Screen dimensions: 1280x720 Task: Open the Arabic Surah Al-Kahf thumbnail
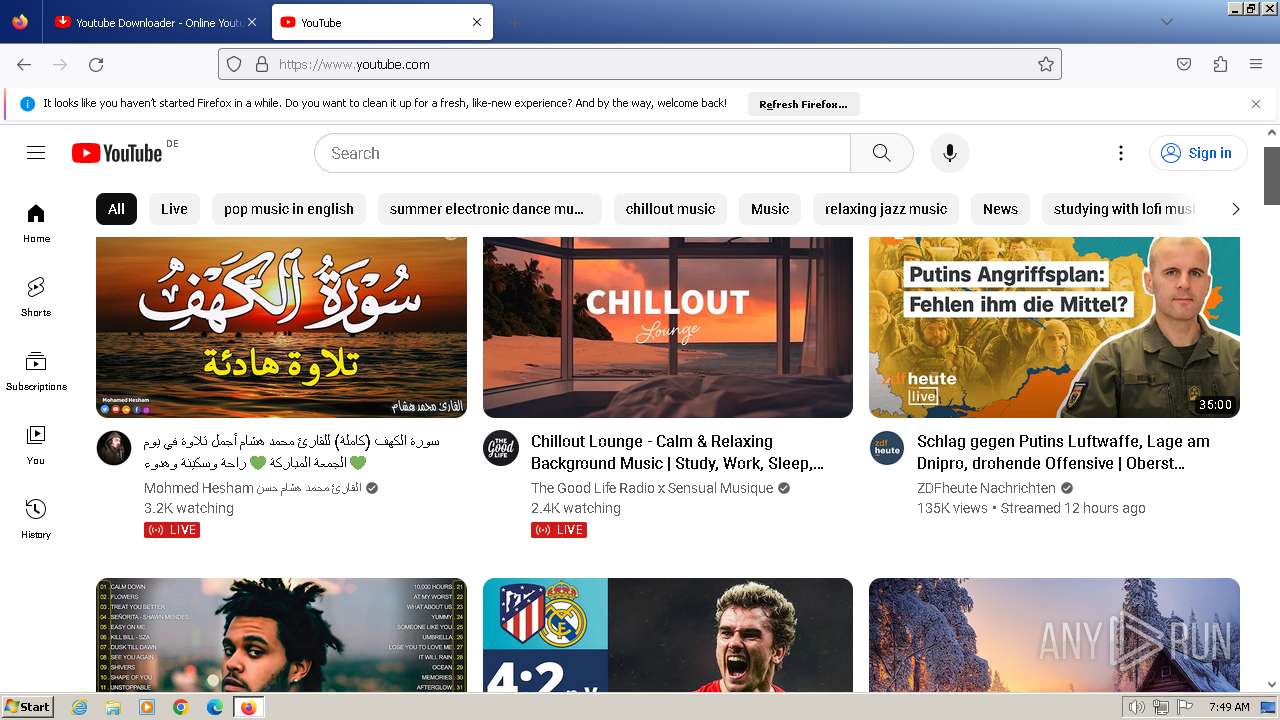[x=281, y=327]
